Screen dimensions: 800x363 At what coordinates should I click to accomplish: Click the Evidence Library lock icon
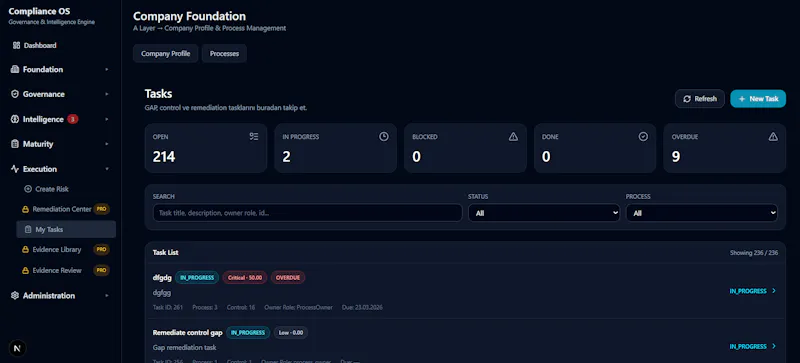click(x=25, y=250)
